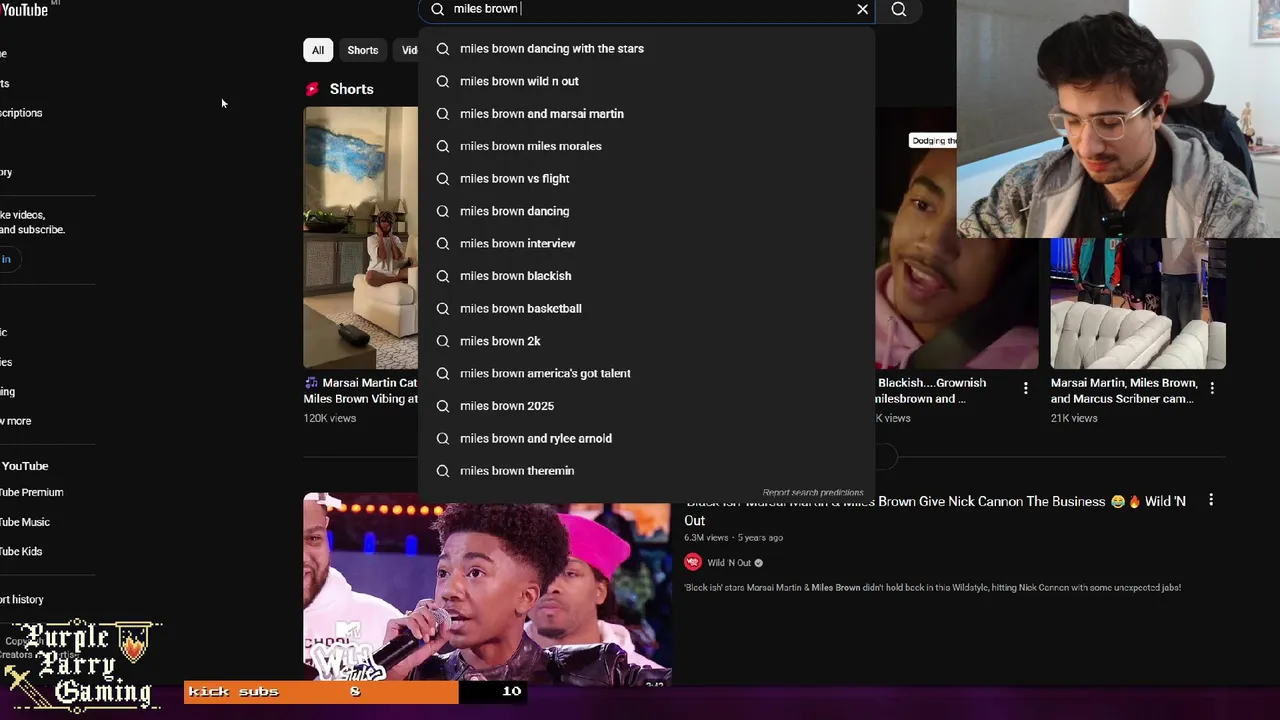Click search icon beside 'miles morales' suggestion

click(x=443, y=146)
